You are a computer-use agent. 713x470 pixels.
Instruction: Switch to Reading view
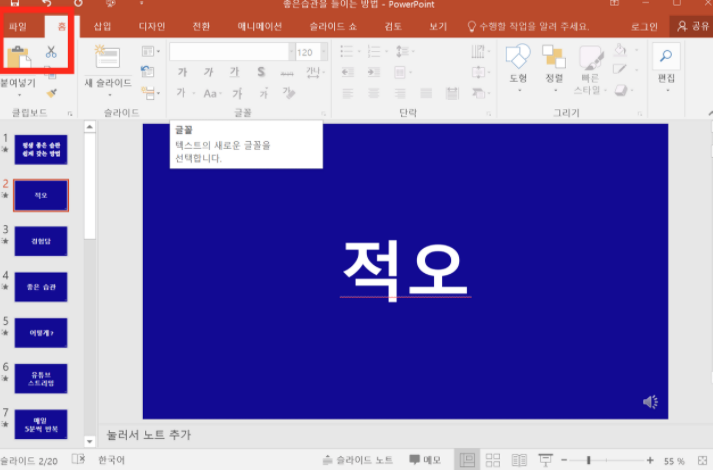coord(519,460)
